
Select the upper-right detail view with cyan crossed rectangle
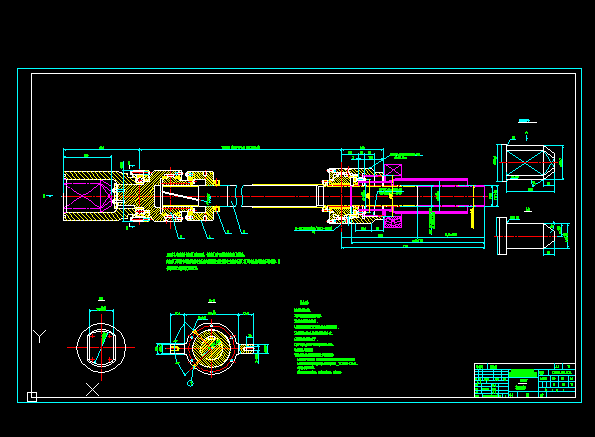(x=530, y=163)
